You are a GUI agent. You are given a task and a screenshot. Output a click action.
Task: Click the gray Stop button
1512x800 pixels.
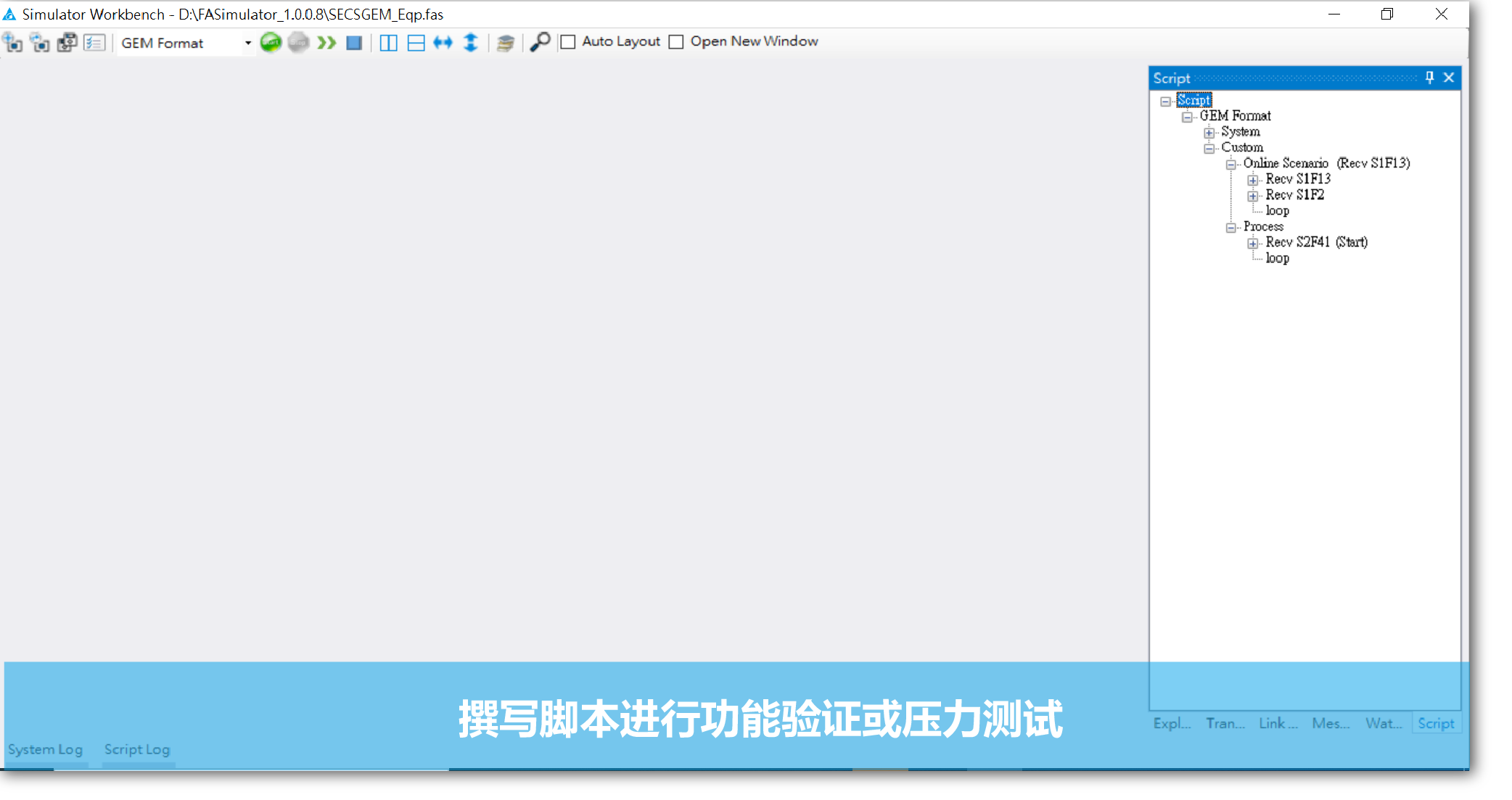(x=298, y=43)
